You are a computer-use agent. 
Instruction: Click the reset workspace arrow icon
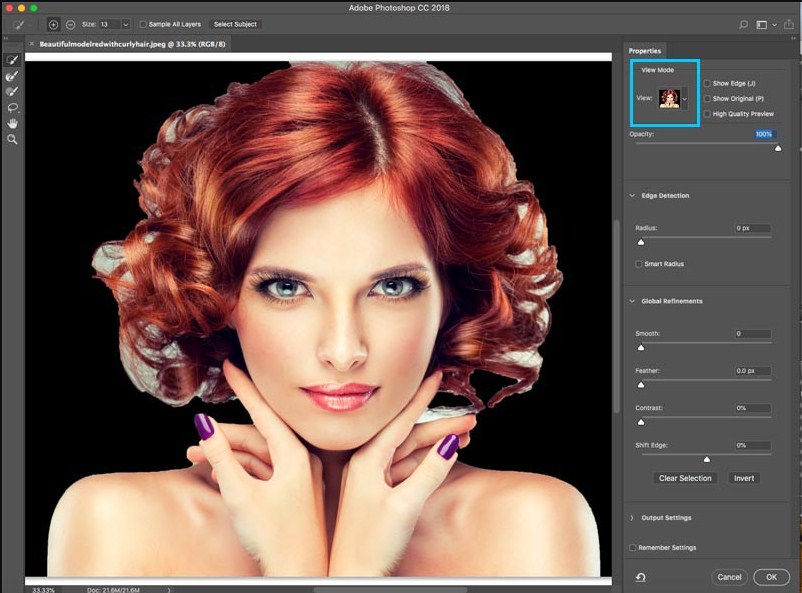point(640,577)
